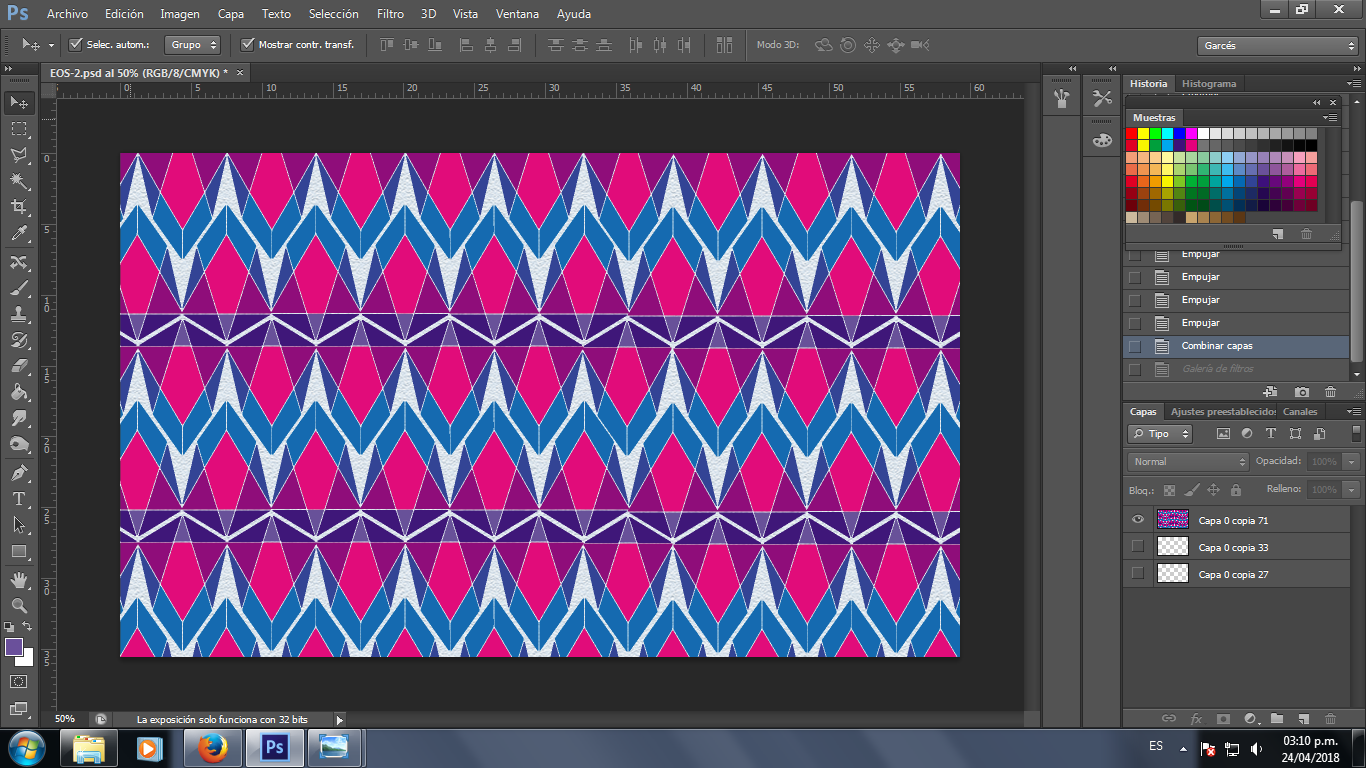Select the Zoom magnifier tool

pos(19,605)
